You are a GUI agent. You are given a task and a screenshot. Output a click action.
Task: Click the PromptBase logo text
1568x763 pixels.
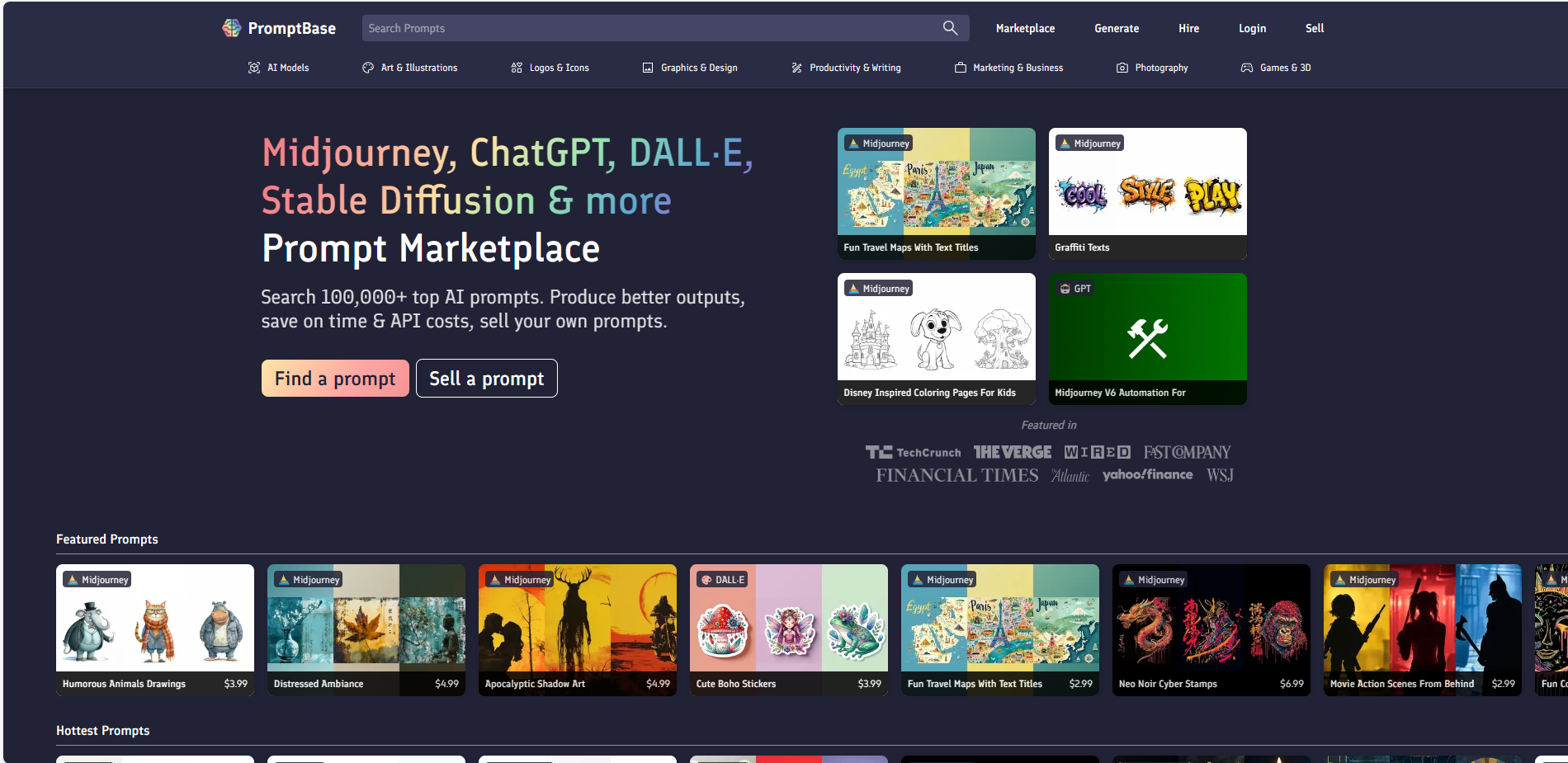[x=292, y=28]
